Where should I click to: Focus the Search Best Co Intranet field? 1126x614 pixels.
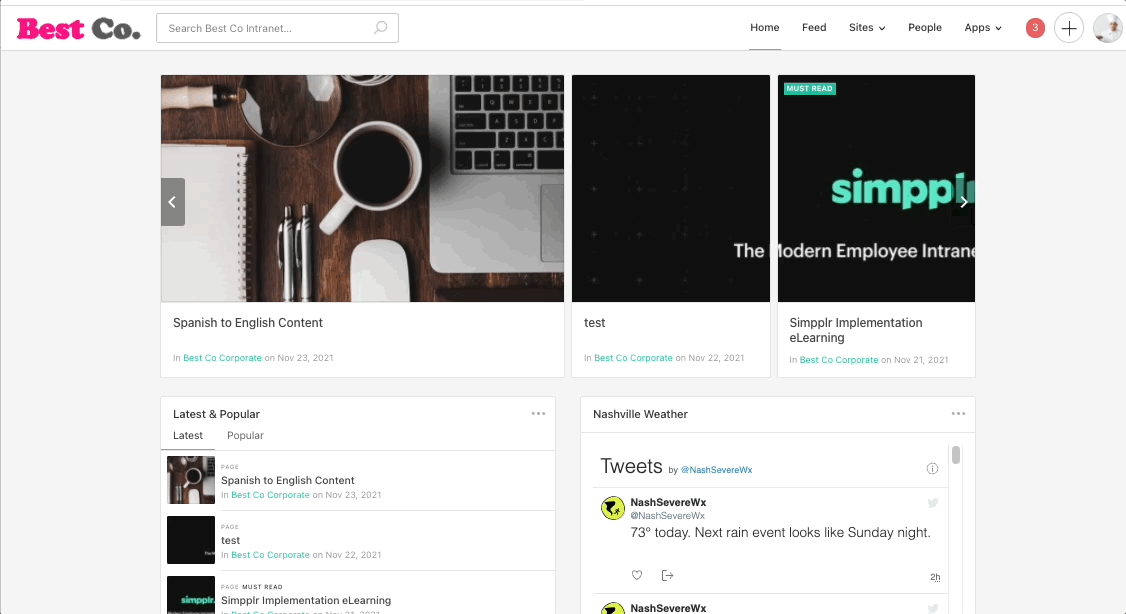pos(277,28)
